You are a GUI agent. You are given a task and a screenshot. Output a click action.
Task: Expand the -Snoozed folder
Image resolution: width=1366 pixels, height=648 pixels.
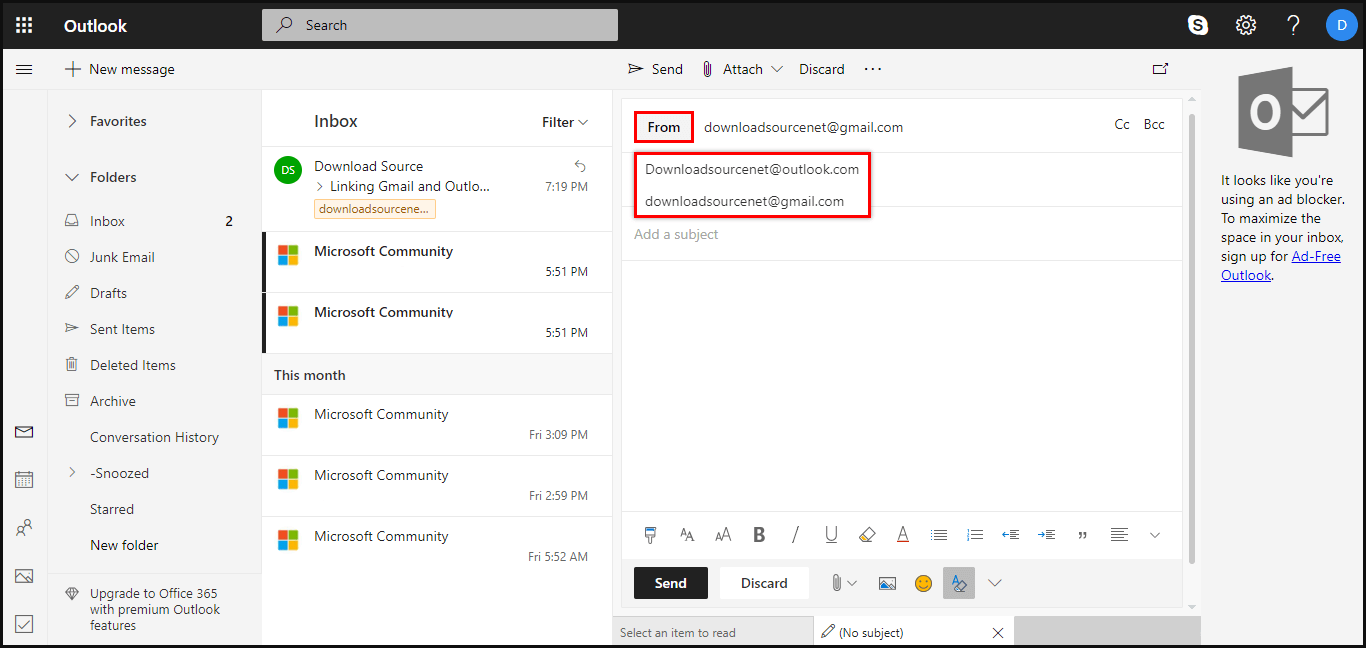(72, 473)
